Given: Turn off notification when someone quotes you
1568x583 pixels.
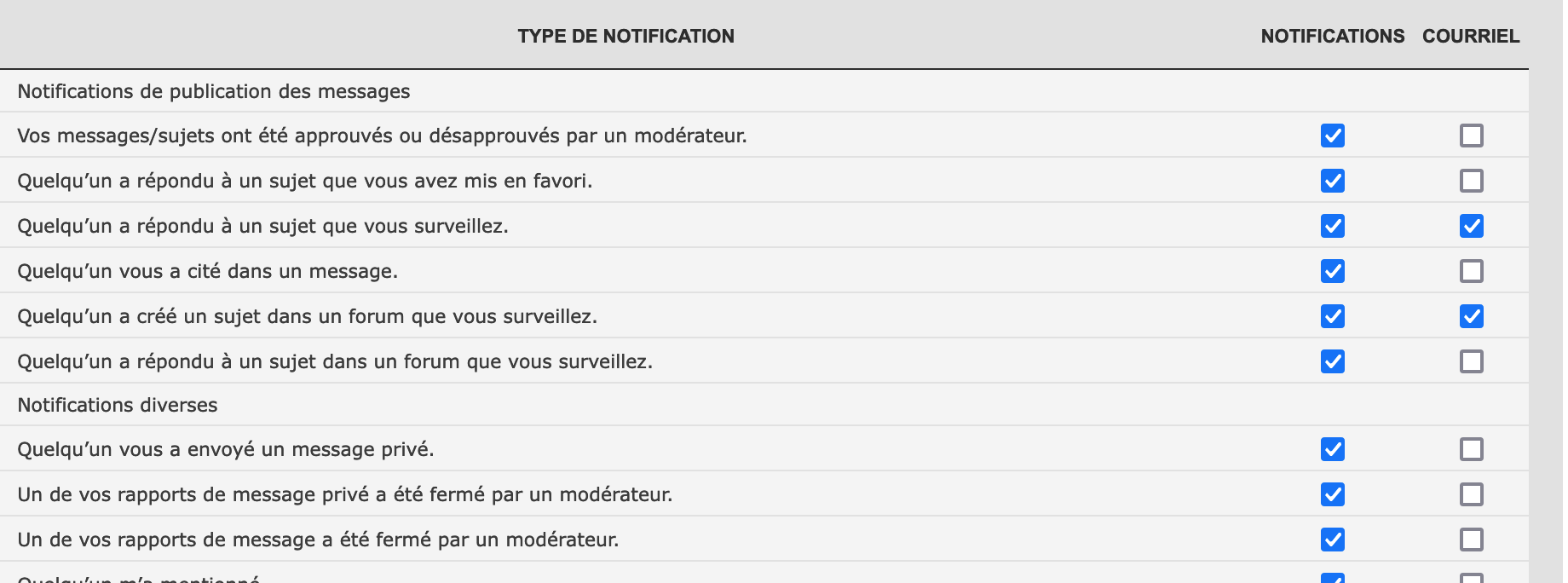Looking at the screenshot, I should coord(1333,271).
